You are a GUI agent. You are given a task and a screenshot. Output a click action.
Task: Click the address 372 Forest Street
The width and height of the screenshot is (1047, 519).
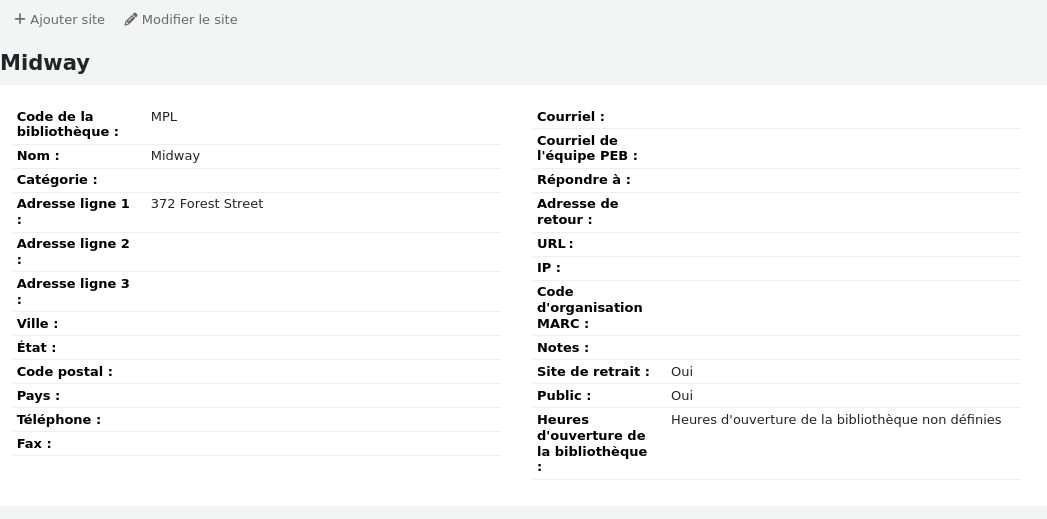207,204
